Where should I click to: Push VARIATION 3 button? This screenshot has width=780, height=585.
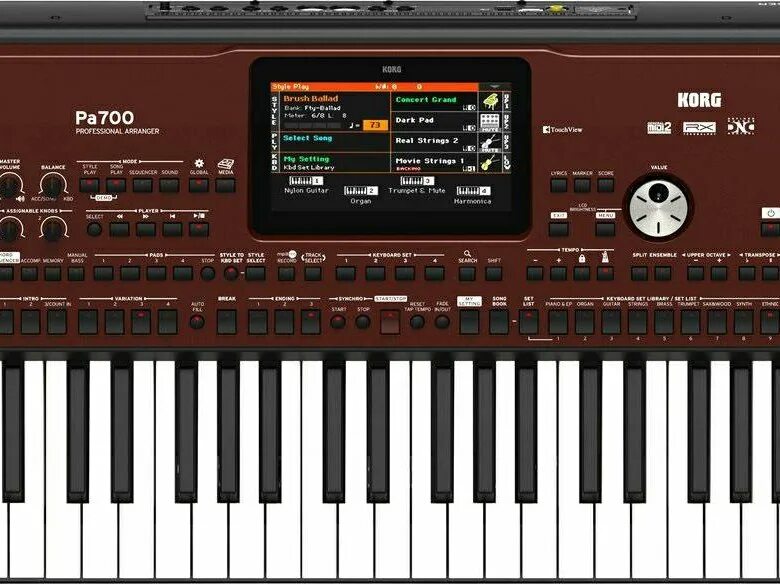pyautogui.click(x=141, y=322)
